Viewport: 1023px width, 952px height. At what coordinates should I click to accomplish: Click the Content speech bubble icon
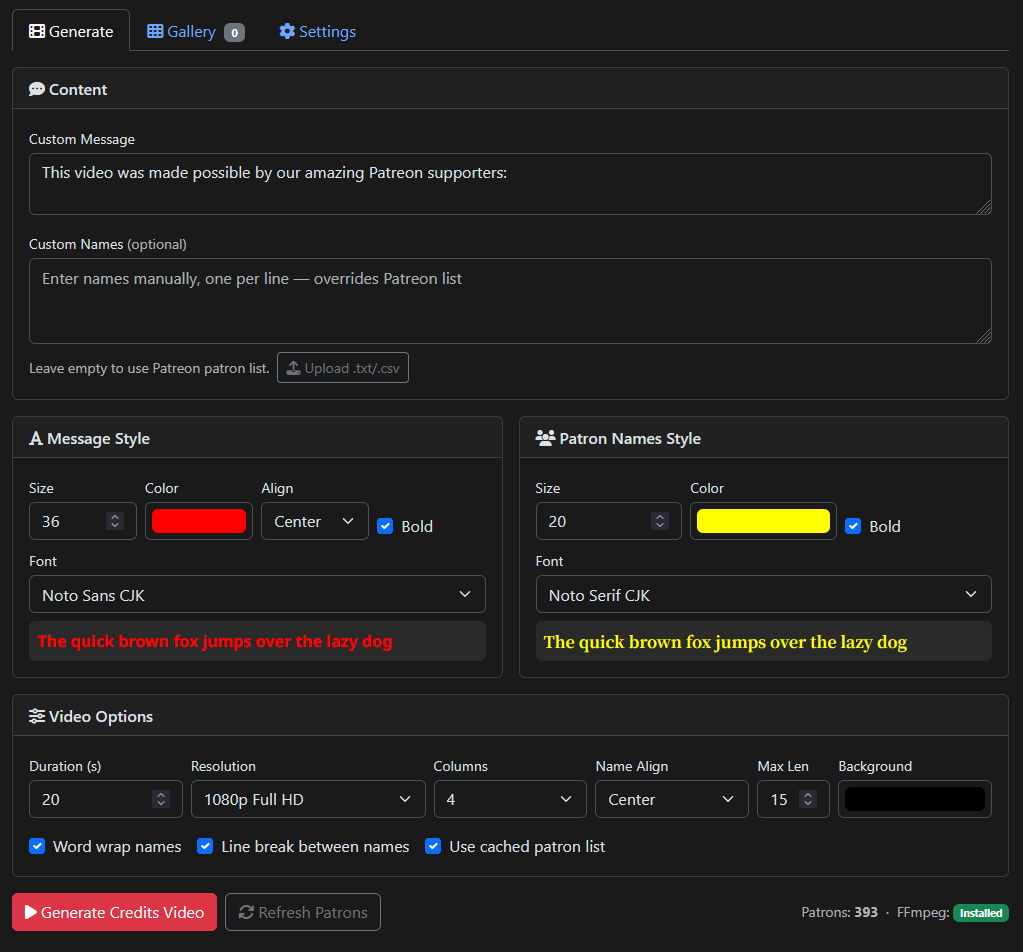tap(37, 89)
